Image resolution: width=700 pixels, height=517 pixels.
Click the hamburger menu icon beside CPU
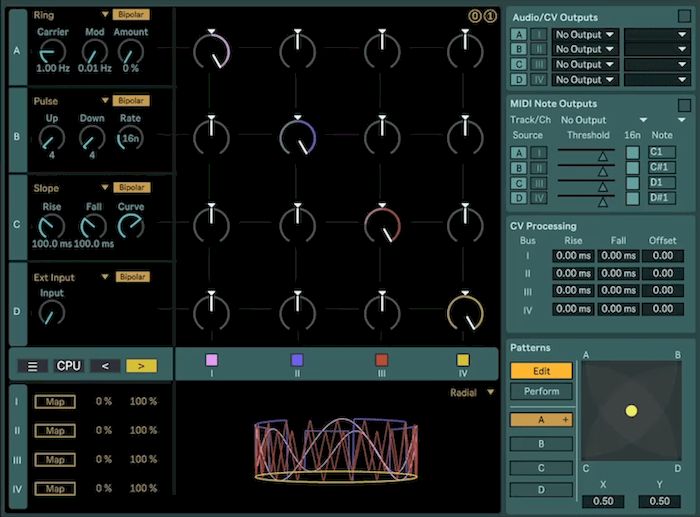[x=32, y=366]
